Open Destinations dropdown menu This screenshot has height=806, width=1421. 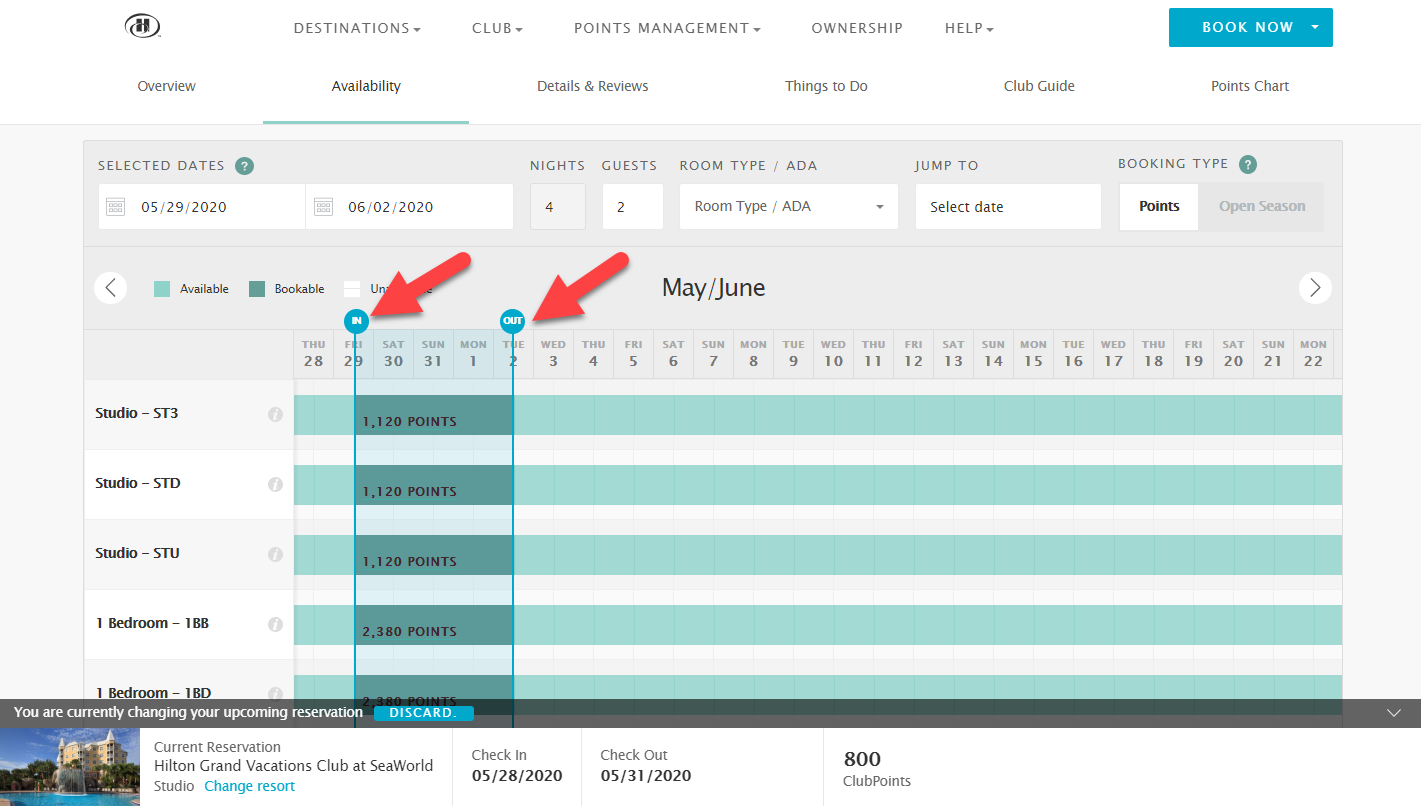coord(357,29)
